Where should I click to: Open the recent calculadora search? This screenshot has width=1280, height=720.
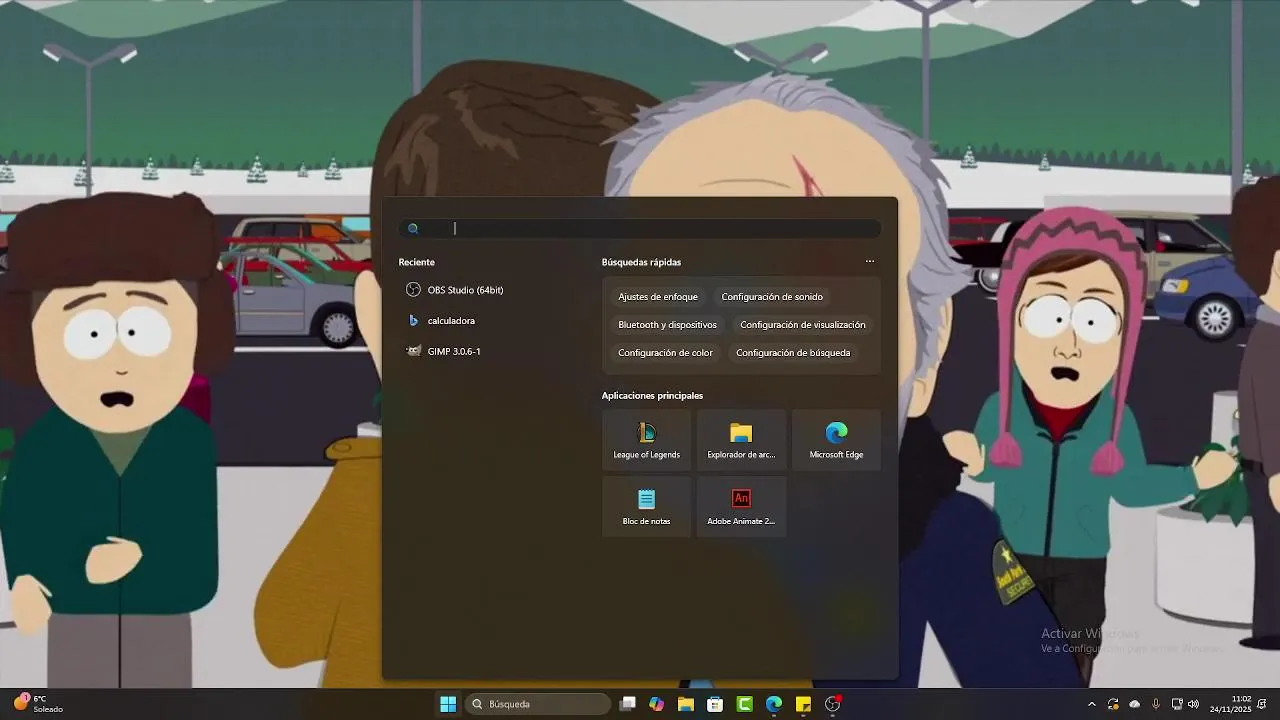(x=442, y=321)
